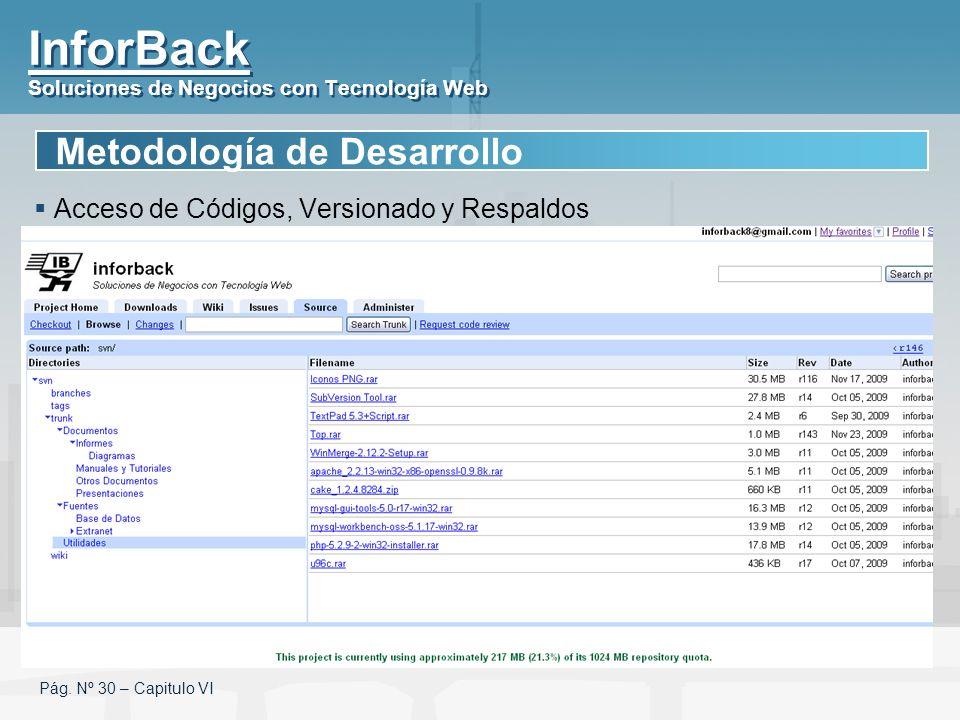Click the inforback IB logo icon
Screen dimensions: 960x720
click(54, 271)
